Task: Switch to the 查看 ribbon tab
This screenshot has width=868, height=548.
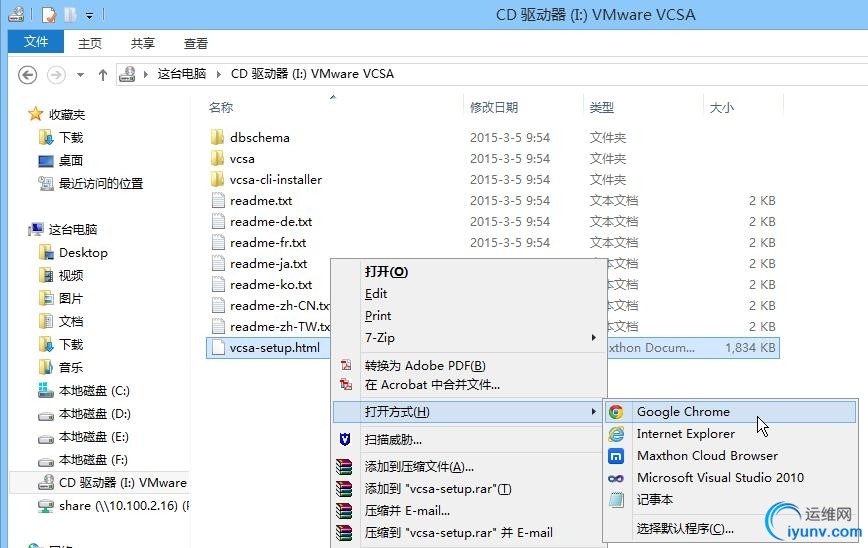Action: 196,43
